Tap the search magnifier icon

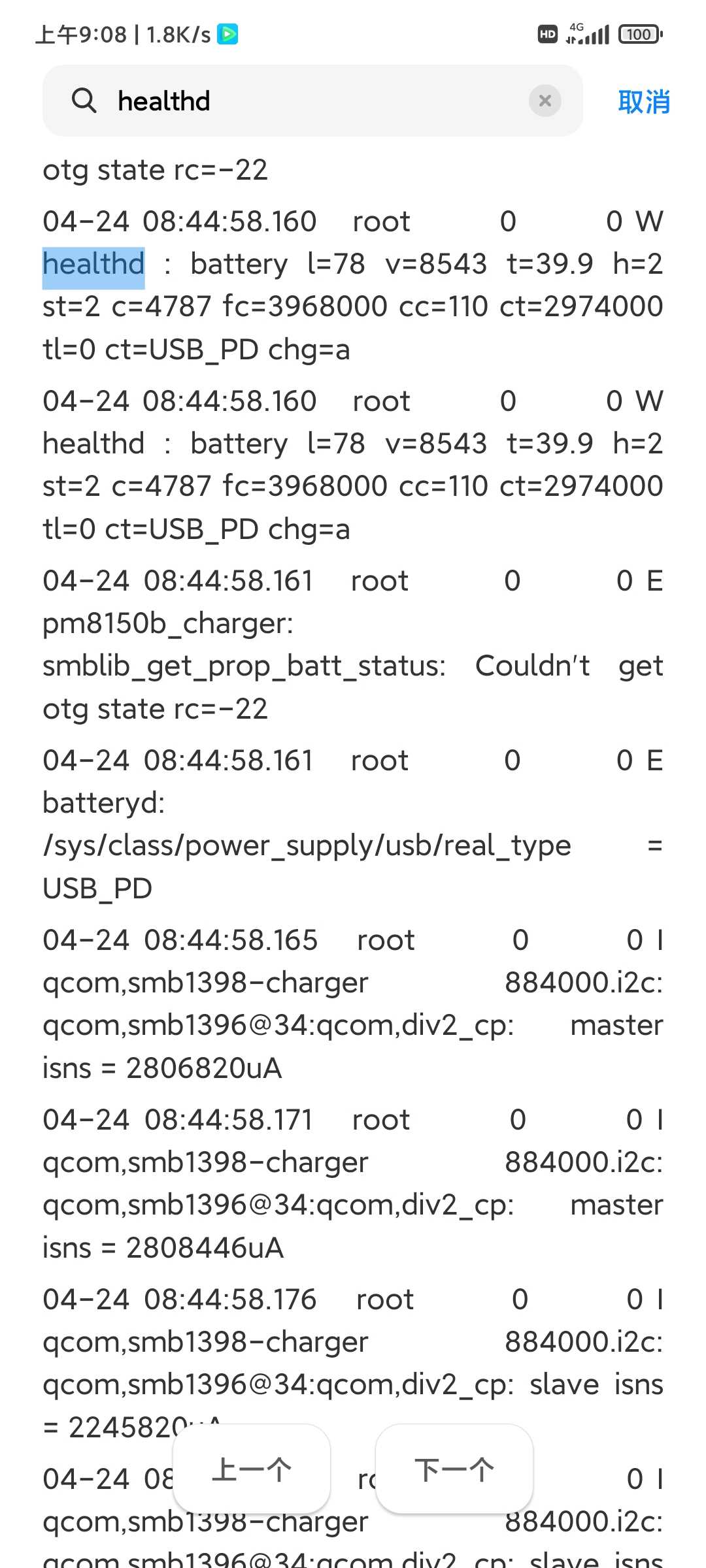(84, 101)
